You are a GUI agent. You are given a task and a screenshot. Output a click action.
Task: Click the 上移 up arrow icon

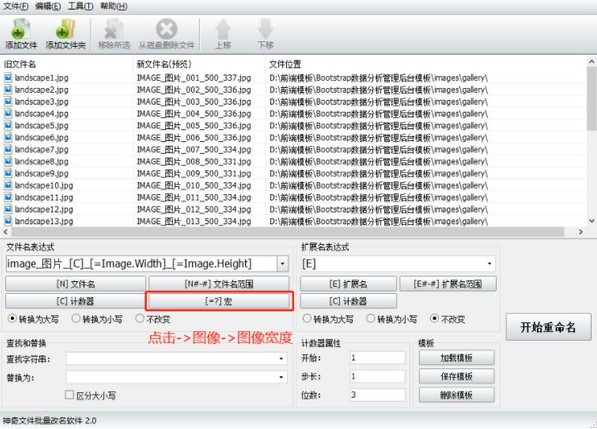coord(223,29)
